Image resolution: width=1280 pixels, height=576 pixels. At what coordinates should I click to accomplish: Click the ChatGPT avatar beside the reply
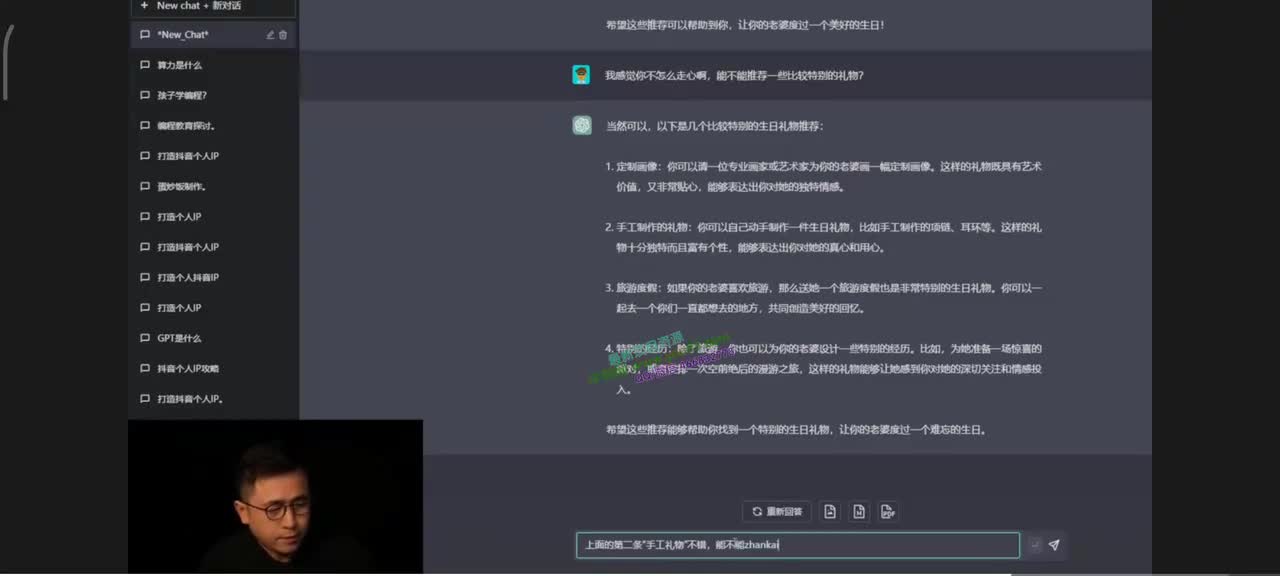(581, 125)
